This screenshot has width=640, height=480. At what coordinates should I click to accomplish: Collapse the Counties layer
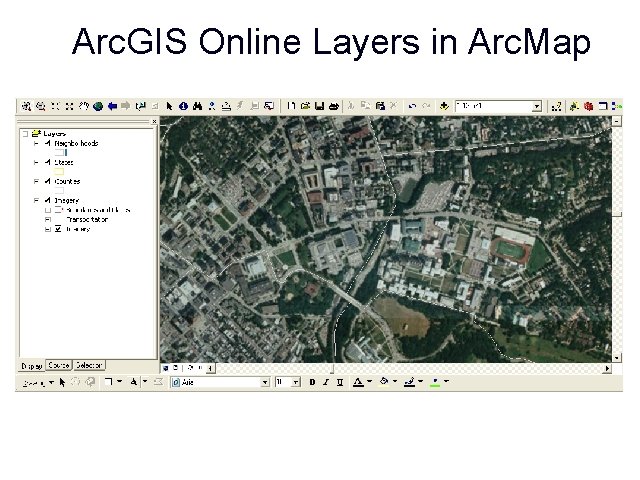(x=36, y=181)
